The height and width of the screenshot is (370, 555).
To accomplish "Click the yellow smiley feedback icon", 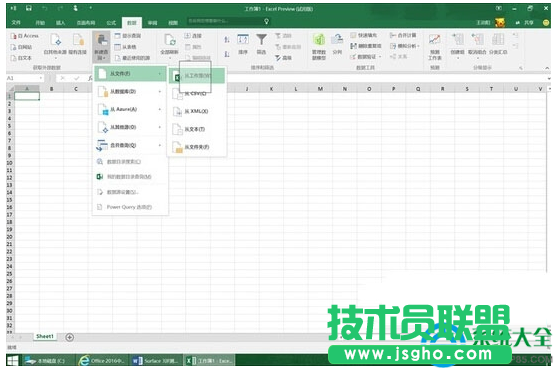I will 546,23.
